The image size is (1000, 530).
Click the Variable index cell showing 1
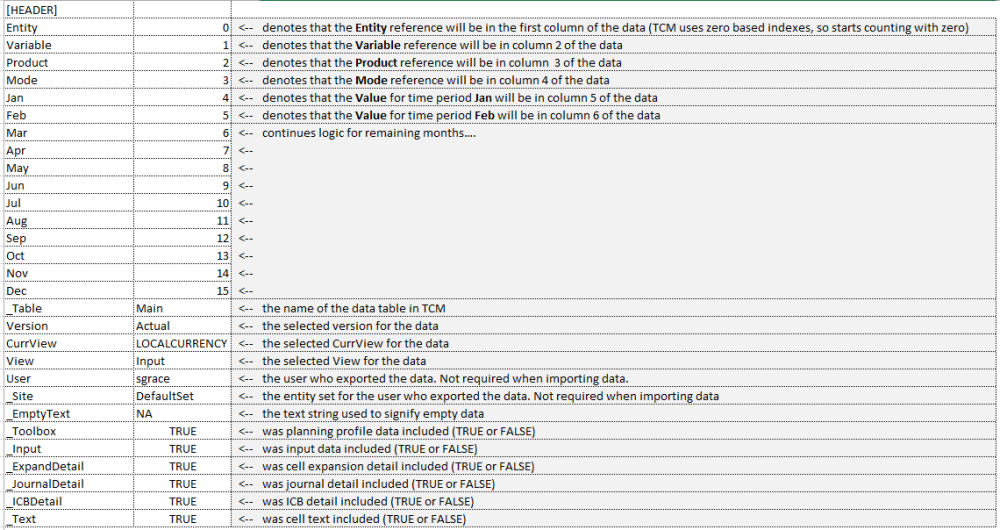point(182,45)
